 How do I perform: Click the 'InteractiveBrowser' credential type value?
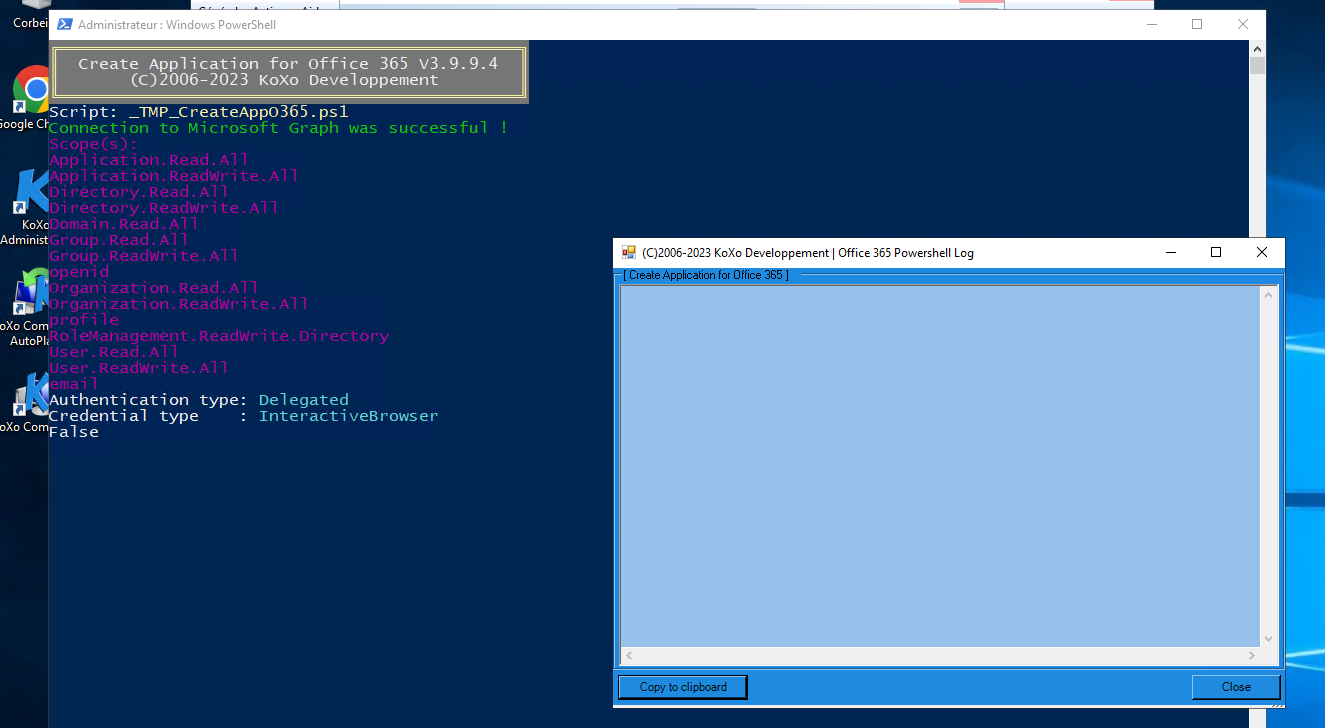348,416
